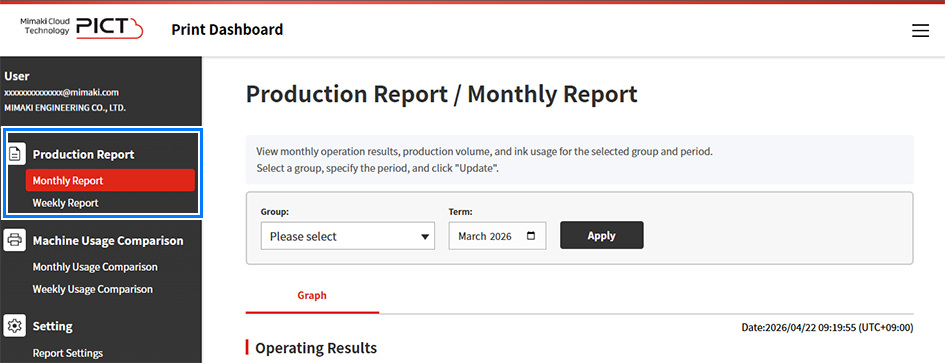945x363 pixels.
Task: Switch to the Graph tab
Action: coord(312,296)
